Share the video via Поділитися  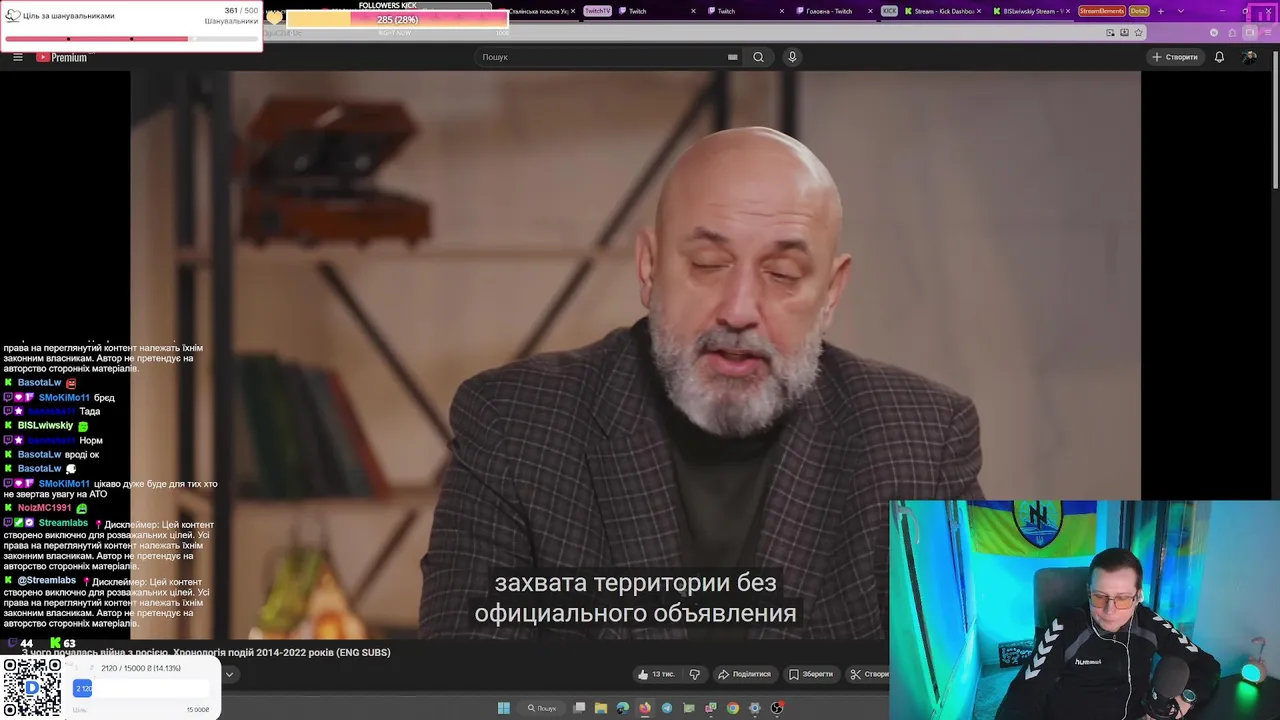tap(745, 674)
